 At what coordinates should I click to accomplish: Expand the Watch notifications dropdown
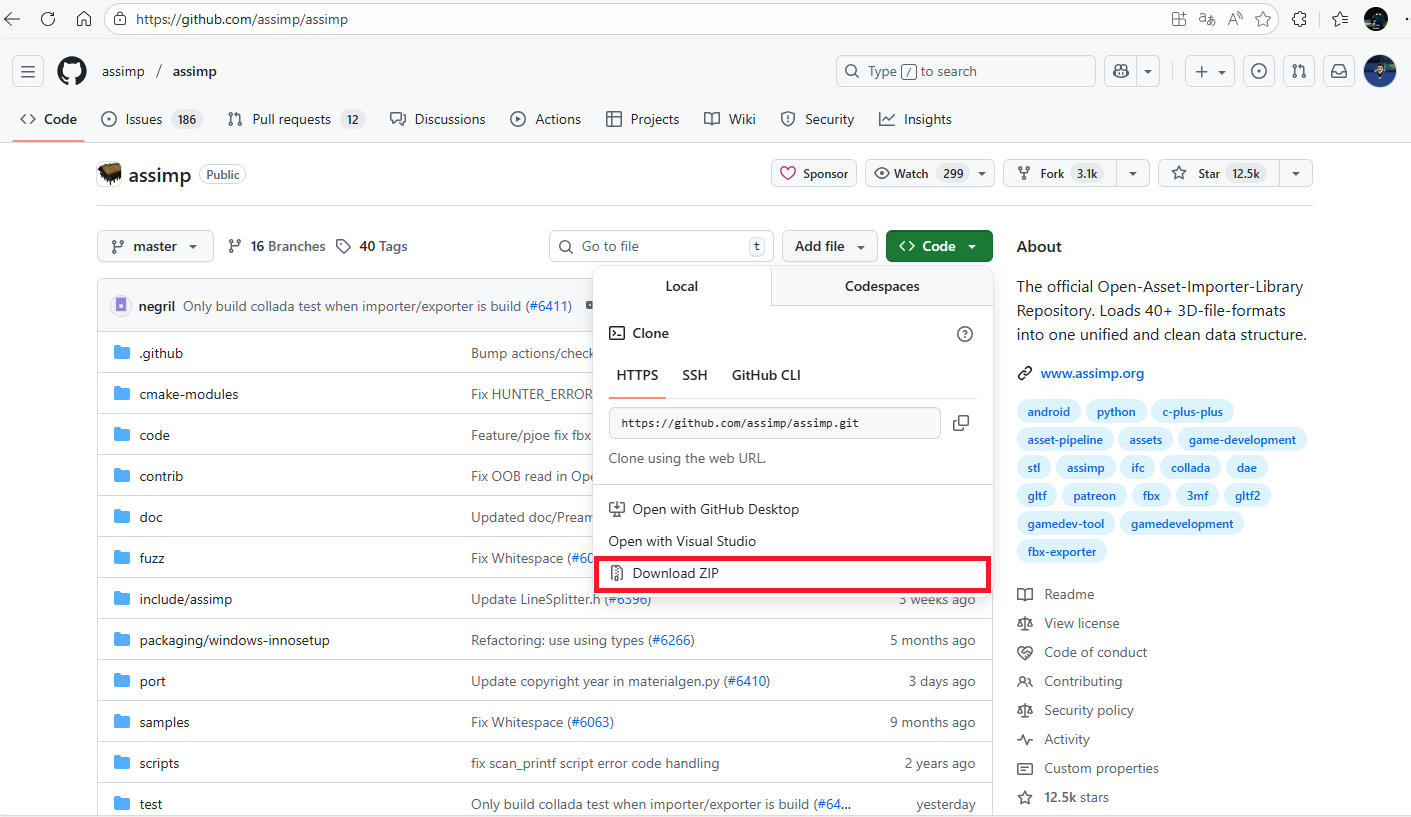point(930,173)
